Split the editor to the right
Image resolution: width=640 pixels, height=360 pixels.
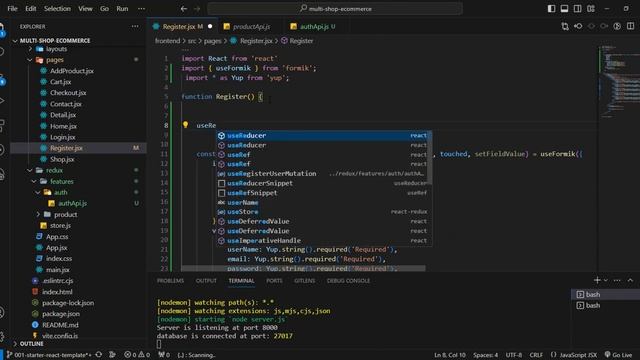(x=630, y=27)
